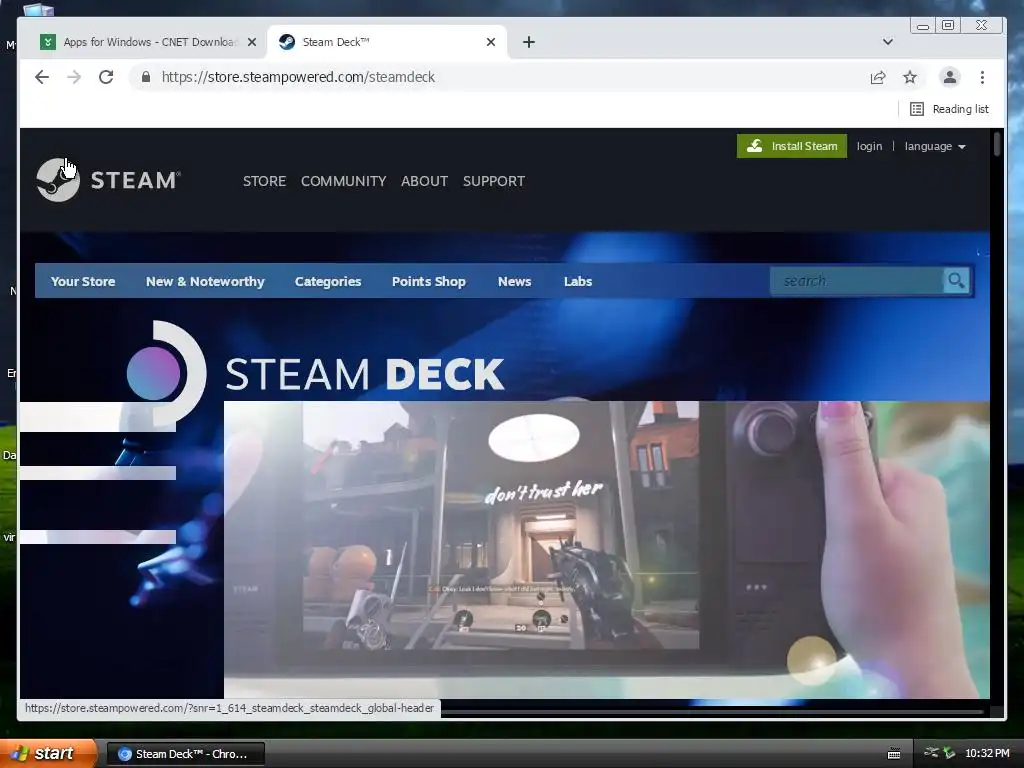Image resolution: width=1024 pixels, height=768 pixels.
Task: Switch to the Apps for Windows CNET tab
Action: click(148, 42)
